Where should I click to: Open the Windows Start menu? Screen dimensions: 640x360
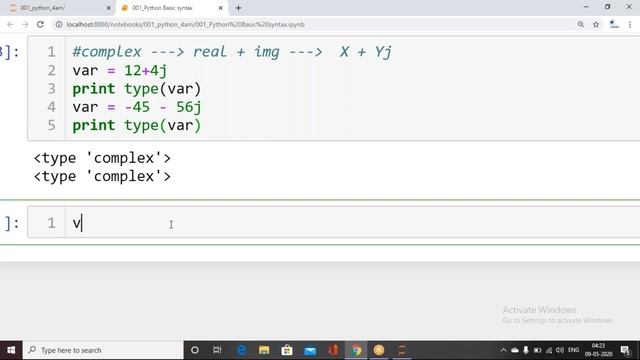(11, 350)
